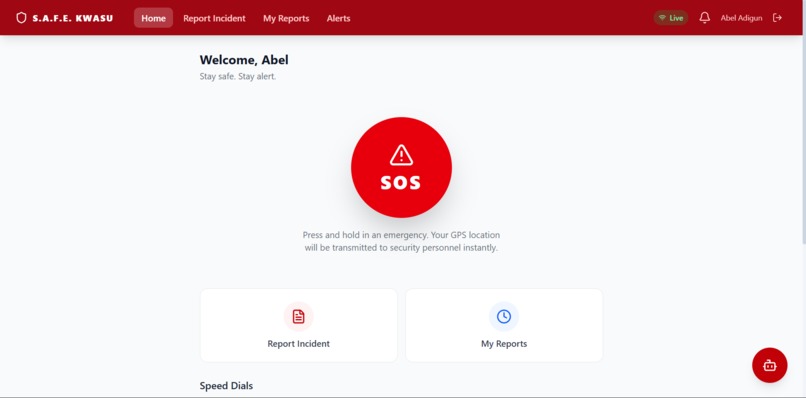Screen dimensions: 806x398
Task: Go to the Home tab
Action: point(154,18)
